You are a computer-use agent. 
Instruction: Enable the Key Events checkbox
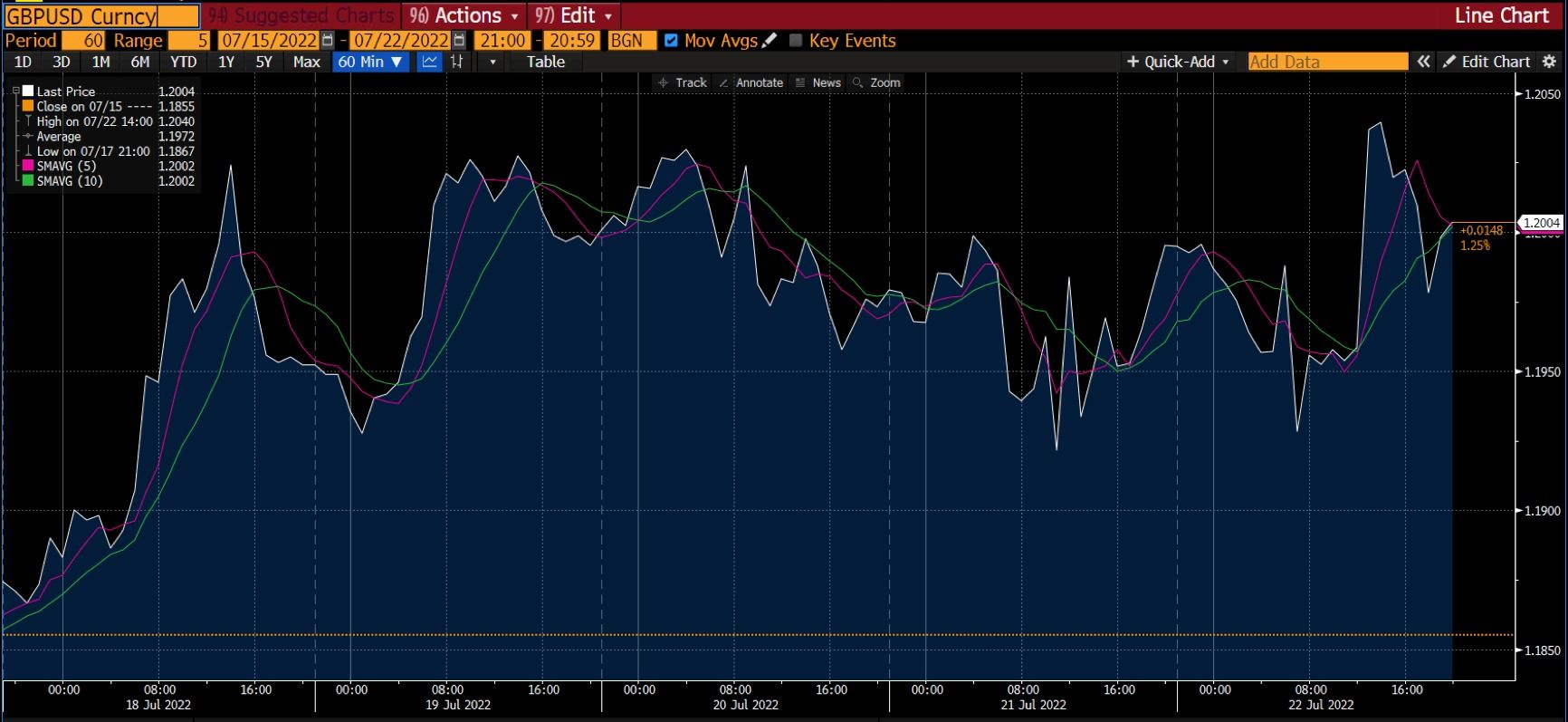click(796, 40)
